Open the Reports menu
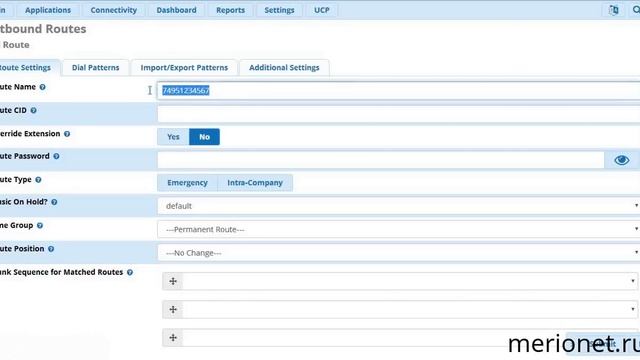 pyautogui.click(x=231, y=10)
